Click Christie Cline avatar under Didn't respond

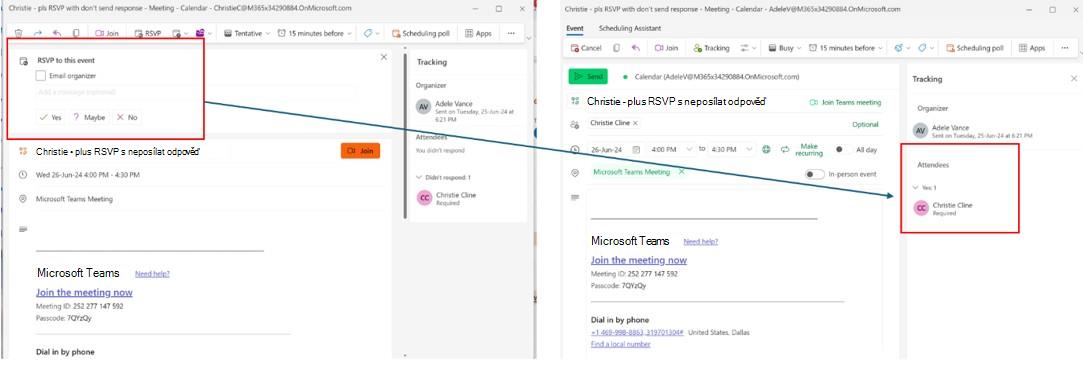(425, 198)
